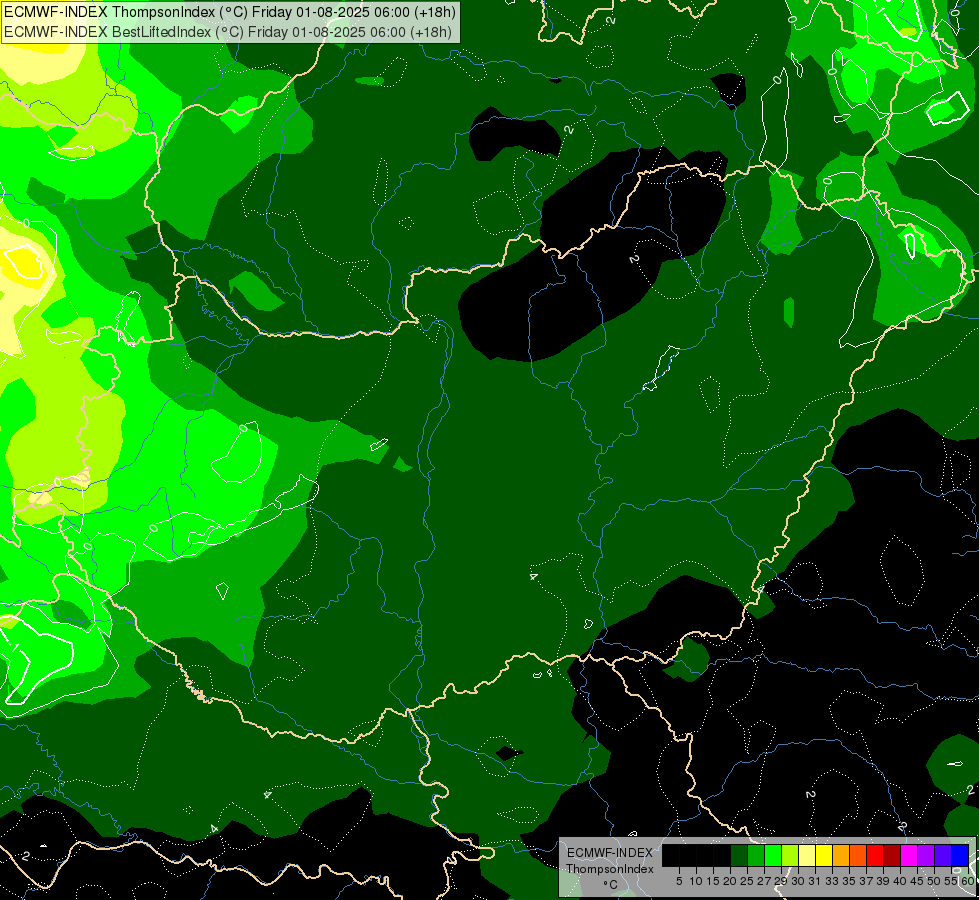Click the legend tick value 33

coord(832,881)
